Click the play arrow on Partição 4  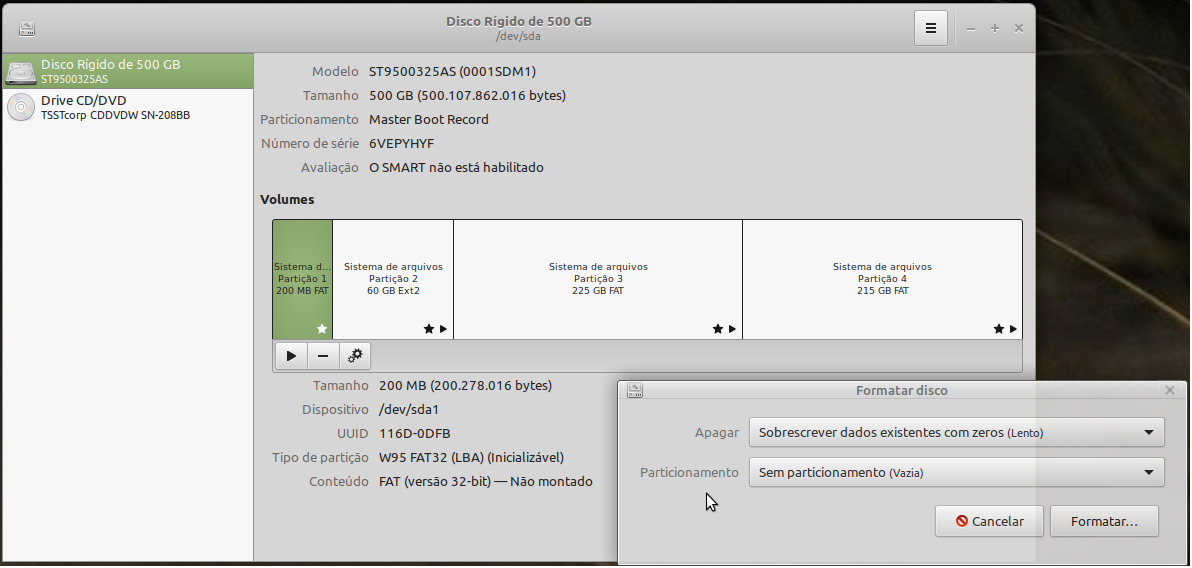click(1013, 329)
